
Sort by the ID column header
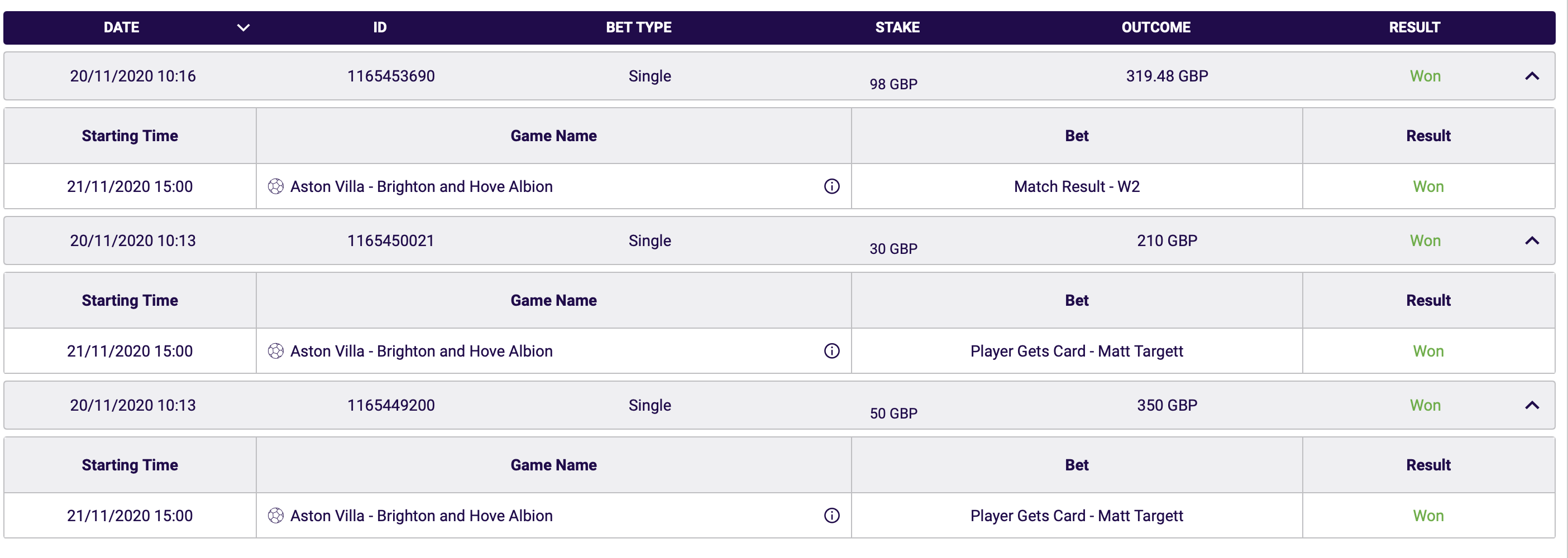click(380, 27)
